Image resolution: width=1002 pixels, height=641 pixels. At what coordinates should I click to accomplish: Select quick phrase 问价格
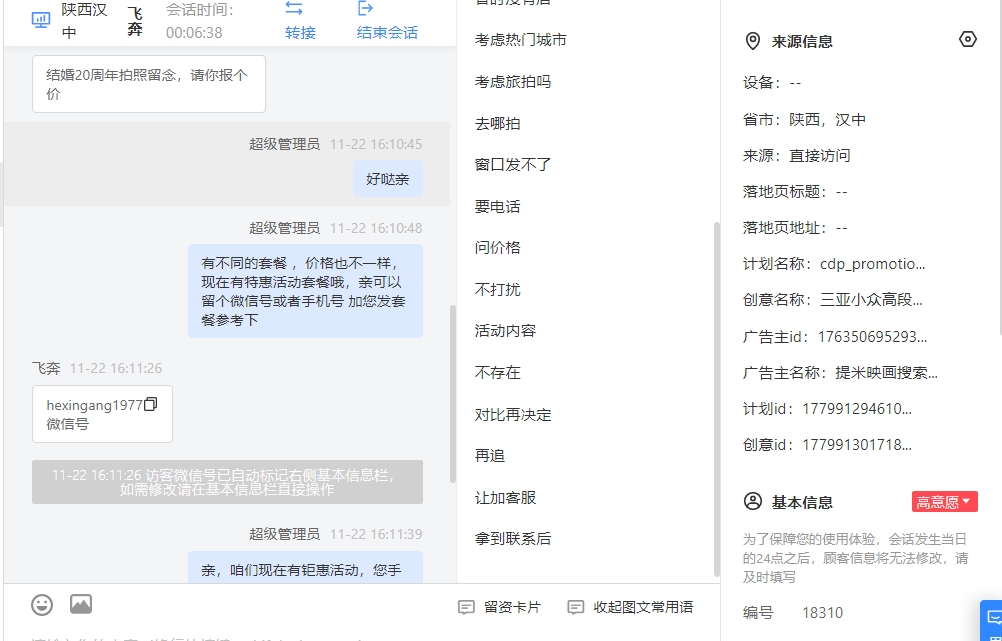coord(497,247)
